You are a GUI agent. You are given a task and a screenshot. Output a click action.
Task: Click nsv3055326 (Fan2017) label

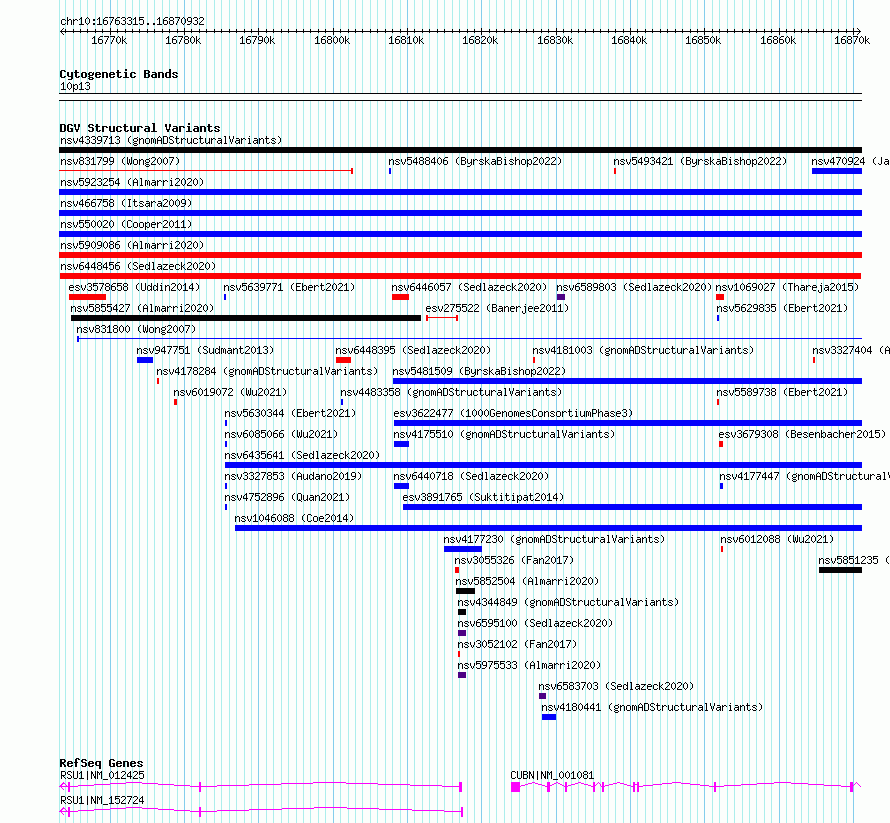pos(514,560)
